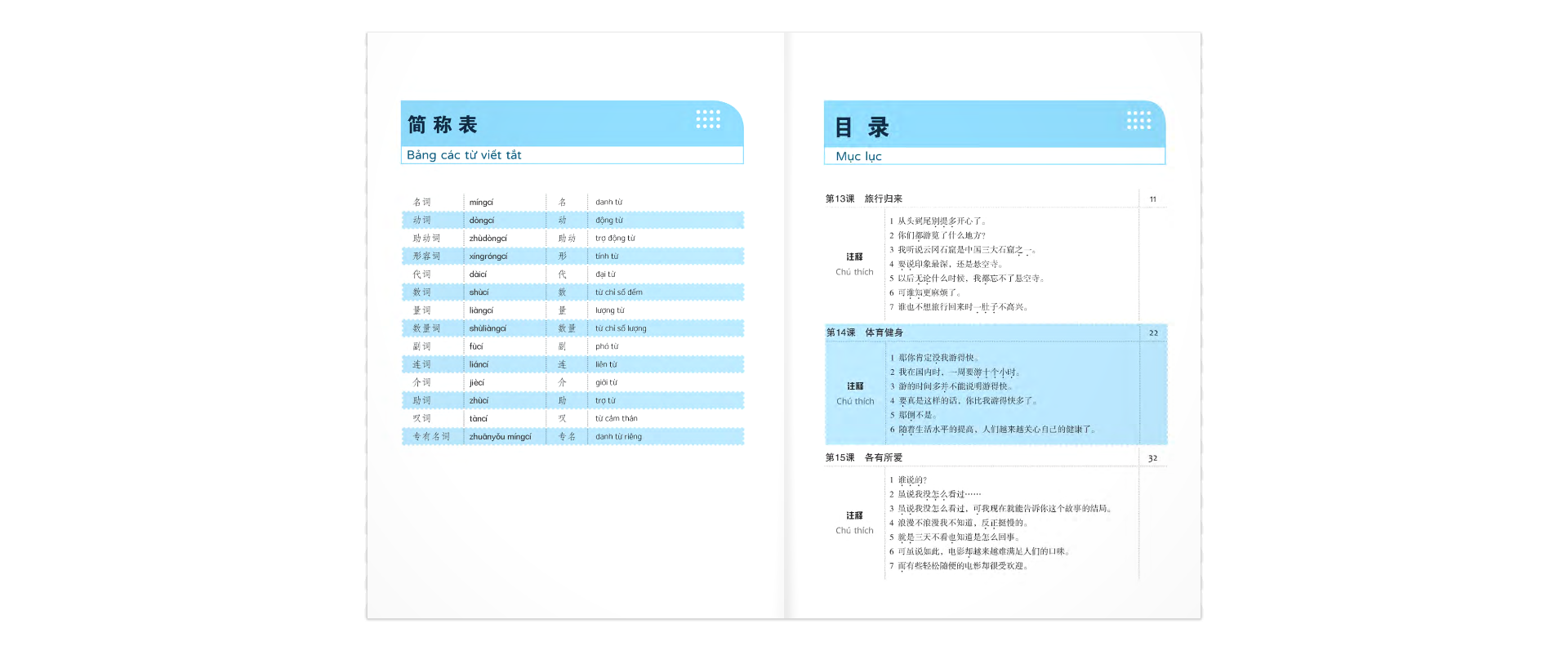Click page number 22 in contents
The height and width of the screenshot is (651, 1568).
(1153, 333)
